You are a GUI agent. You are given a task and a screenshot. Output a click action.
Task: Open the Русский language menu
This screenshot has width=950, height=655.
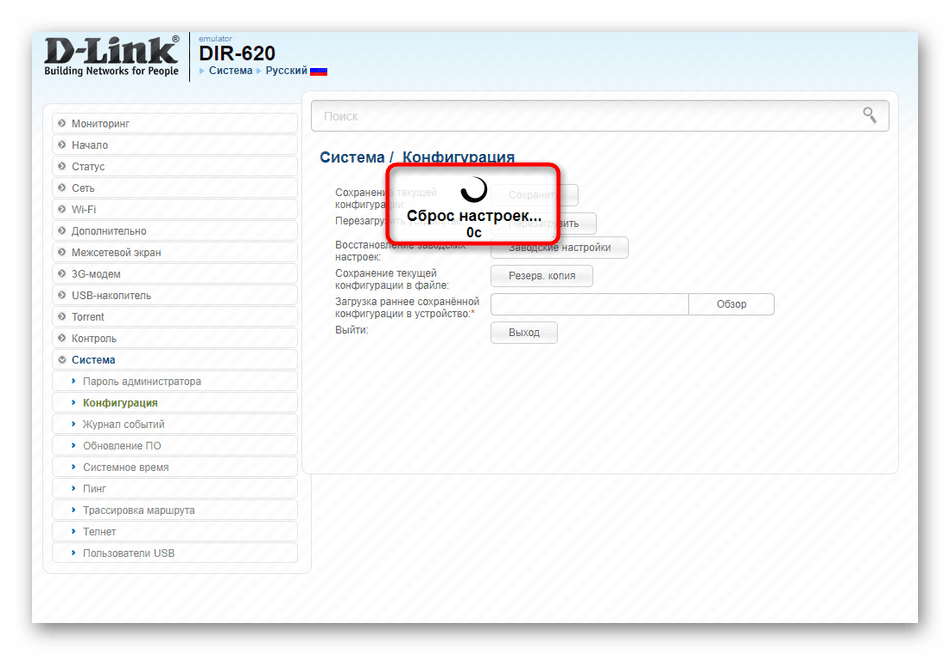[x=286, y=70]
